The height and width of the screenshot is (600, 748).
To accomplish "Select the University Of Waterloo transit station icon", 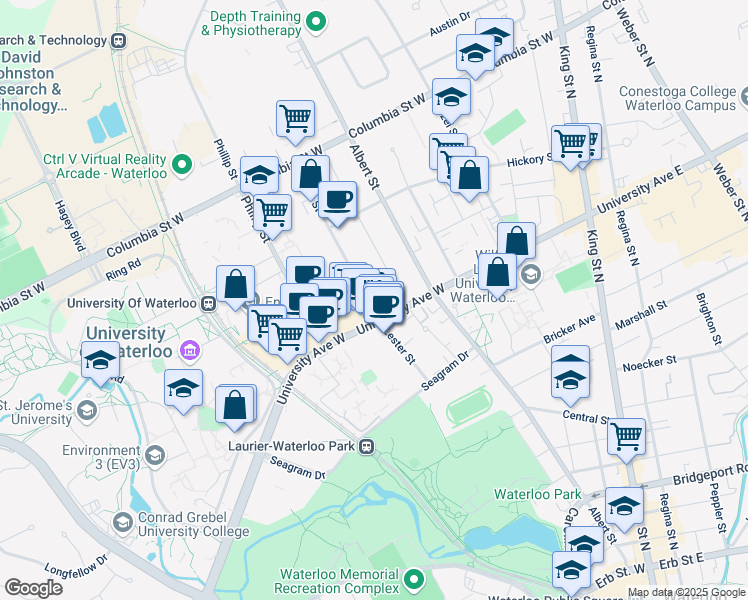I will [x=208, y=304].
